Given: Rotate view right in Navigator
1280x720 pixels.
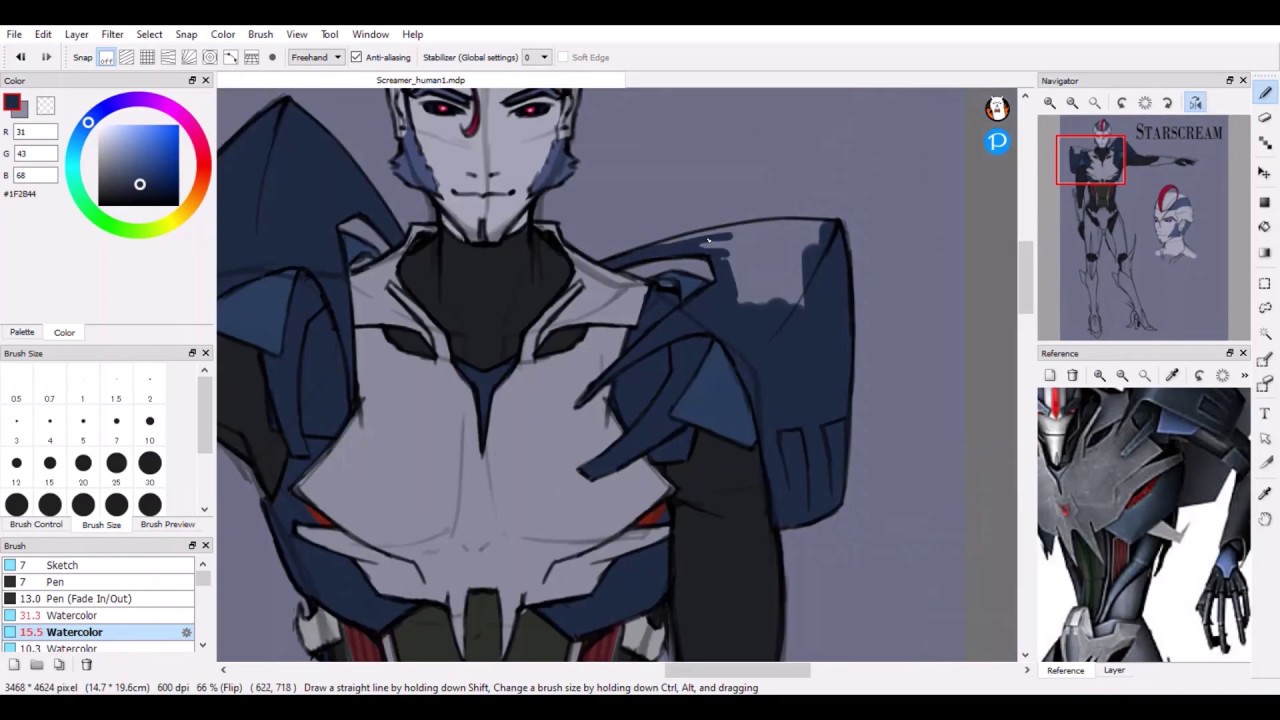Looking at the screenshot, I should pos(1167,103).
